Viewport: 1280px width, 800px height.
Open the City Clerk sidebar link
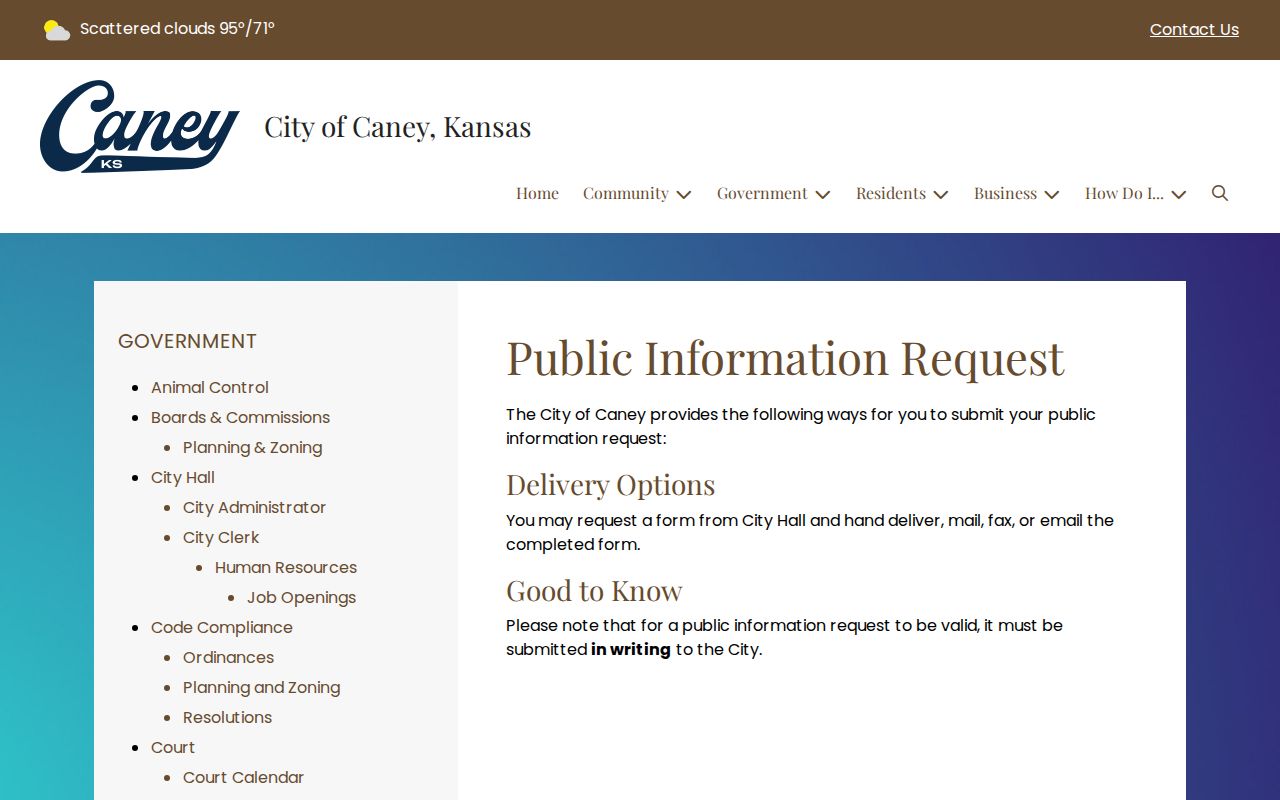pyautogui.click(x=221, y=537)
